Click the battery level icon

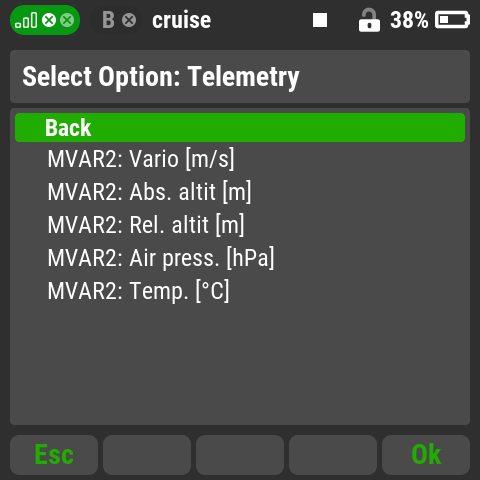tap(452, 20)
